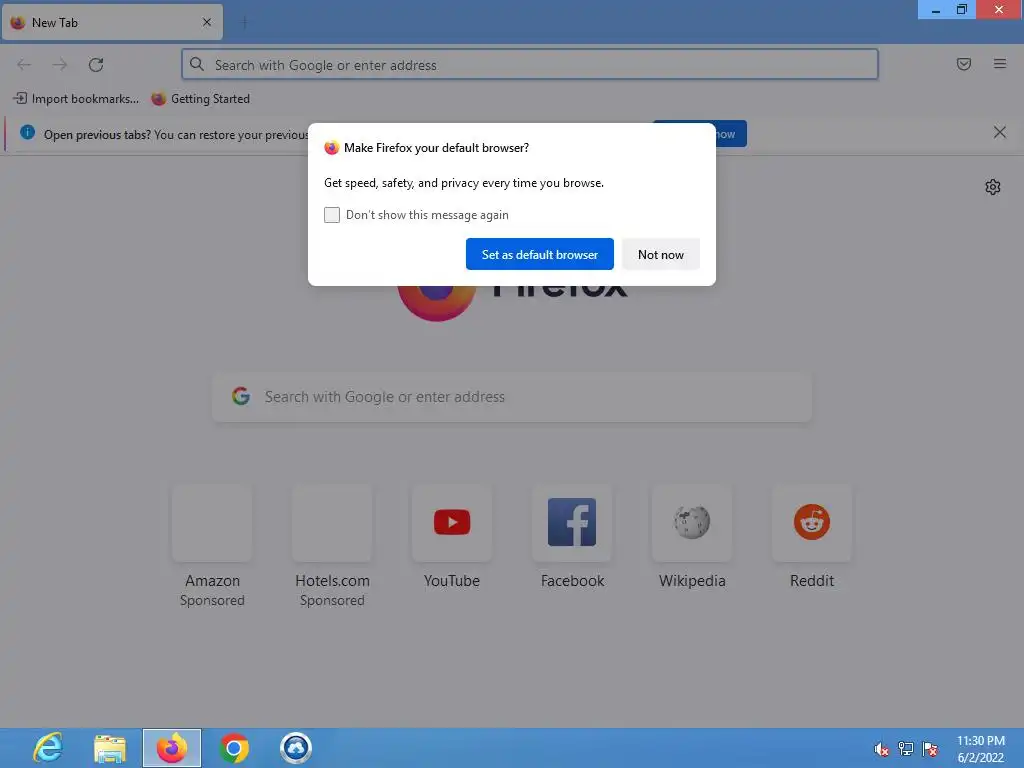
Task: Click the info icon in notification bar
Action: pyautogui.click(x=27, y=133)
